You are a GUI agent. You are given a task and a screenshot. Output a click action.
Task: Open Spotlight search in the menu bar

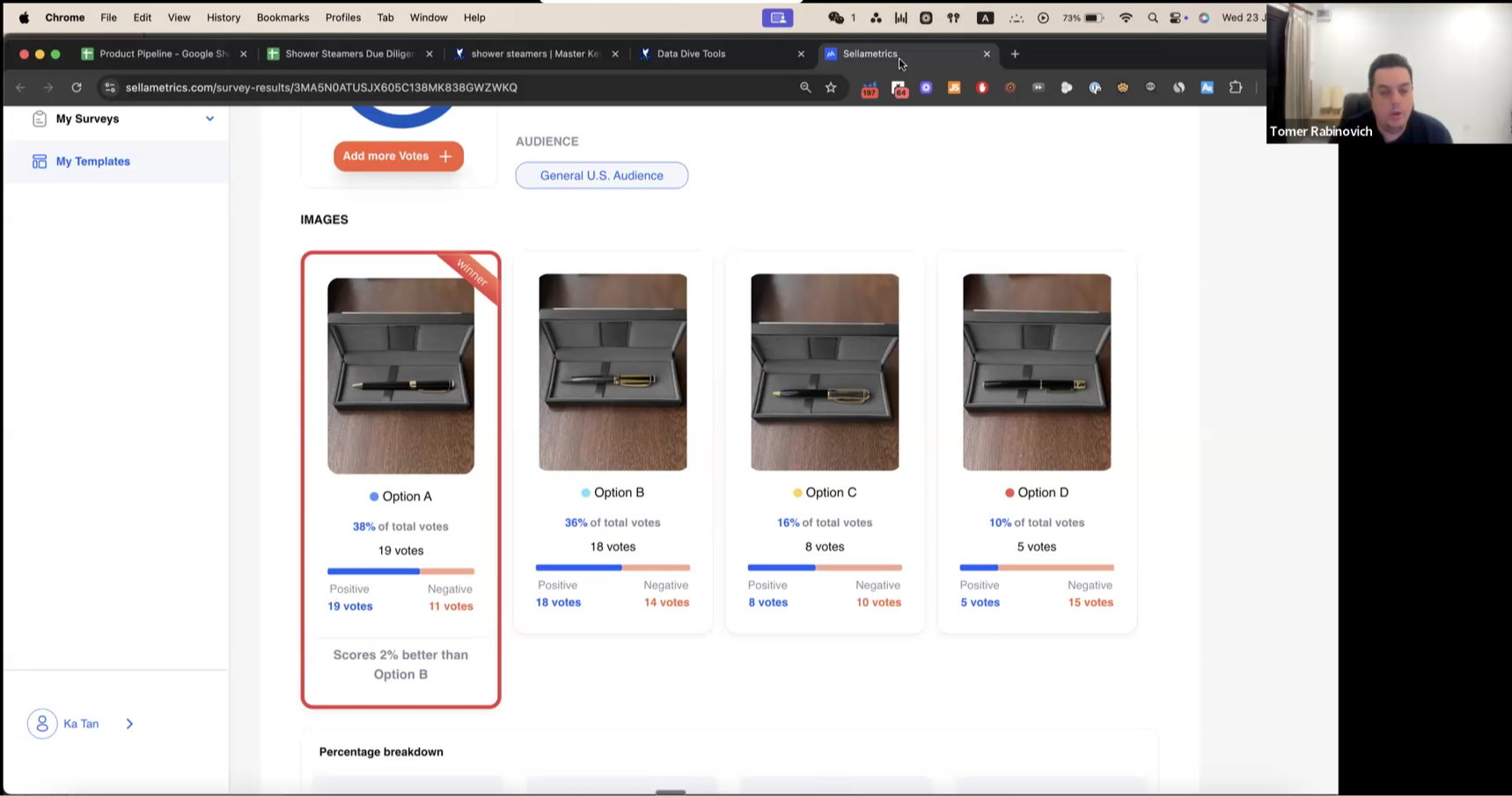point(1153,18)
